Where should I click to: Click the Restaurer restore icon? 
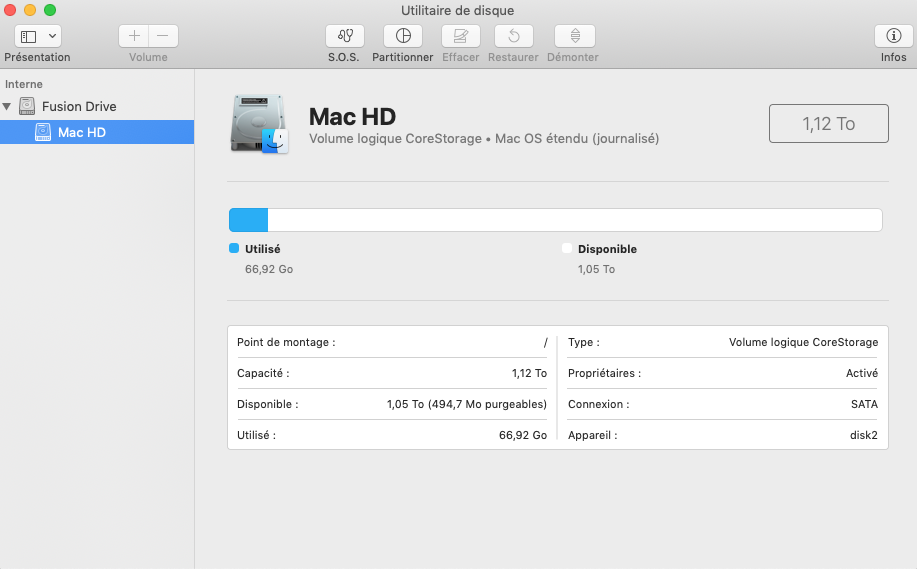pos(513,36)
